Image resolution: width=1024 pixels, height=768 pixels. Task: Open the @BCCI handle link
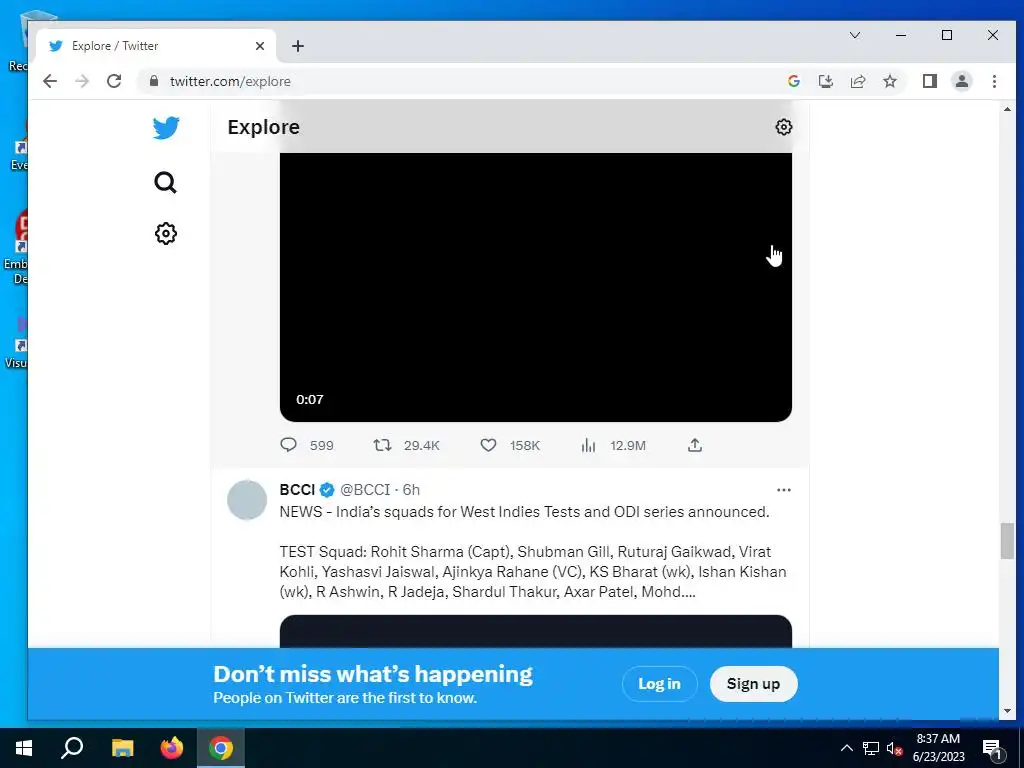(x=364, y=490)
